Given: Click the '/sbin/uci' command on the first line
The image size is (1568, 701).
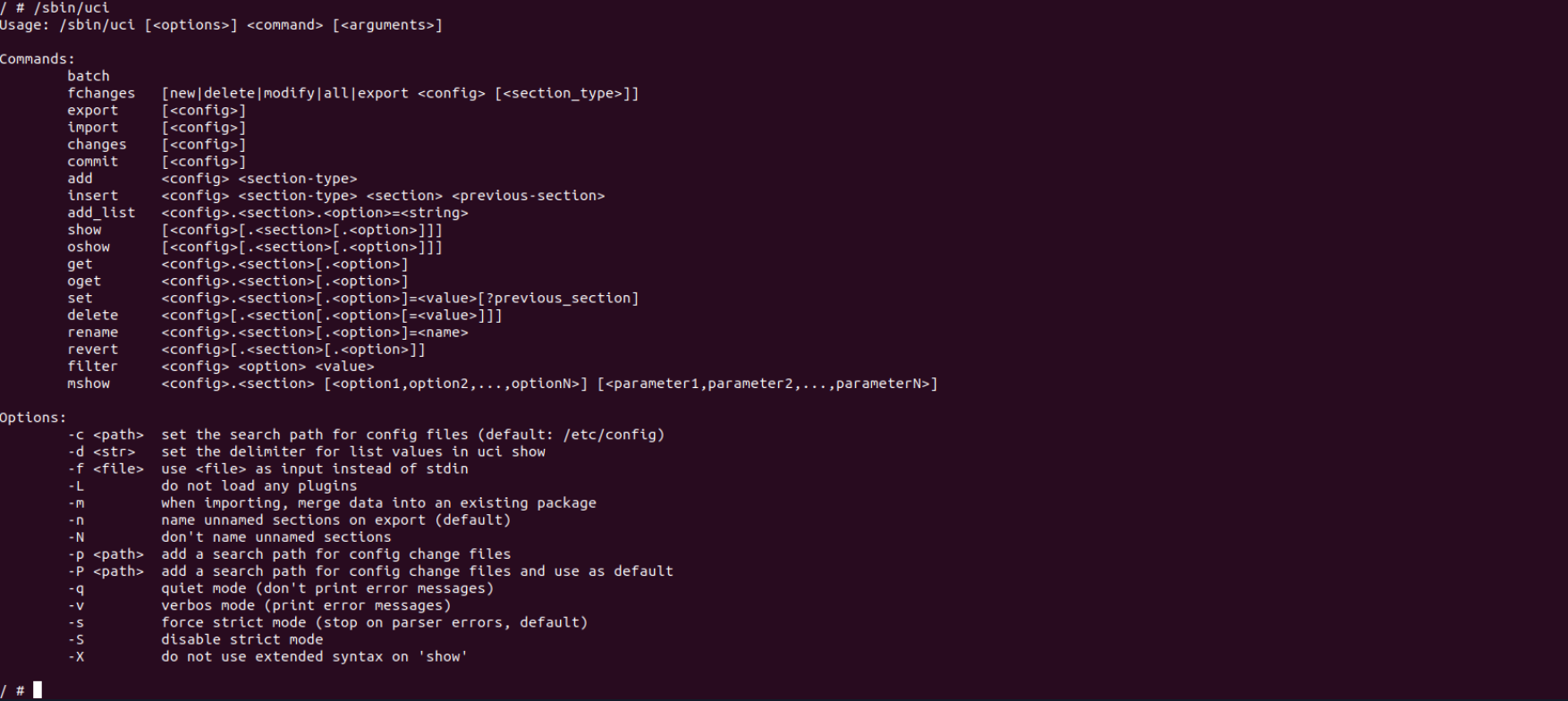Looking at the screenshot, I should pyautogui.click(x=72, y=8).
